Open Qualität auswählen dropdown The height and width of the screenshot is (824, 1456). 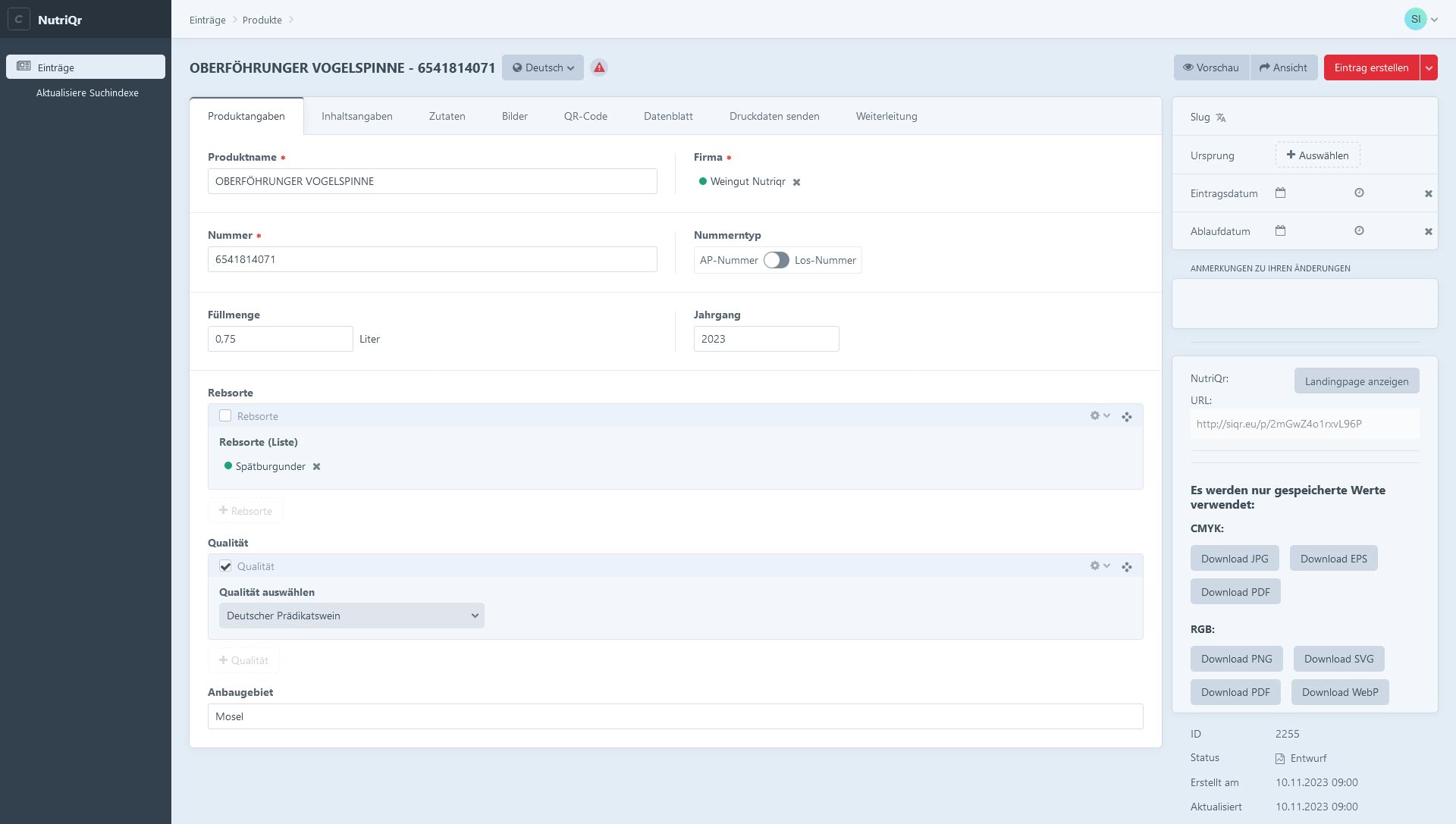pyautogui.click(x=351, y=616)
